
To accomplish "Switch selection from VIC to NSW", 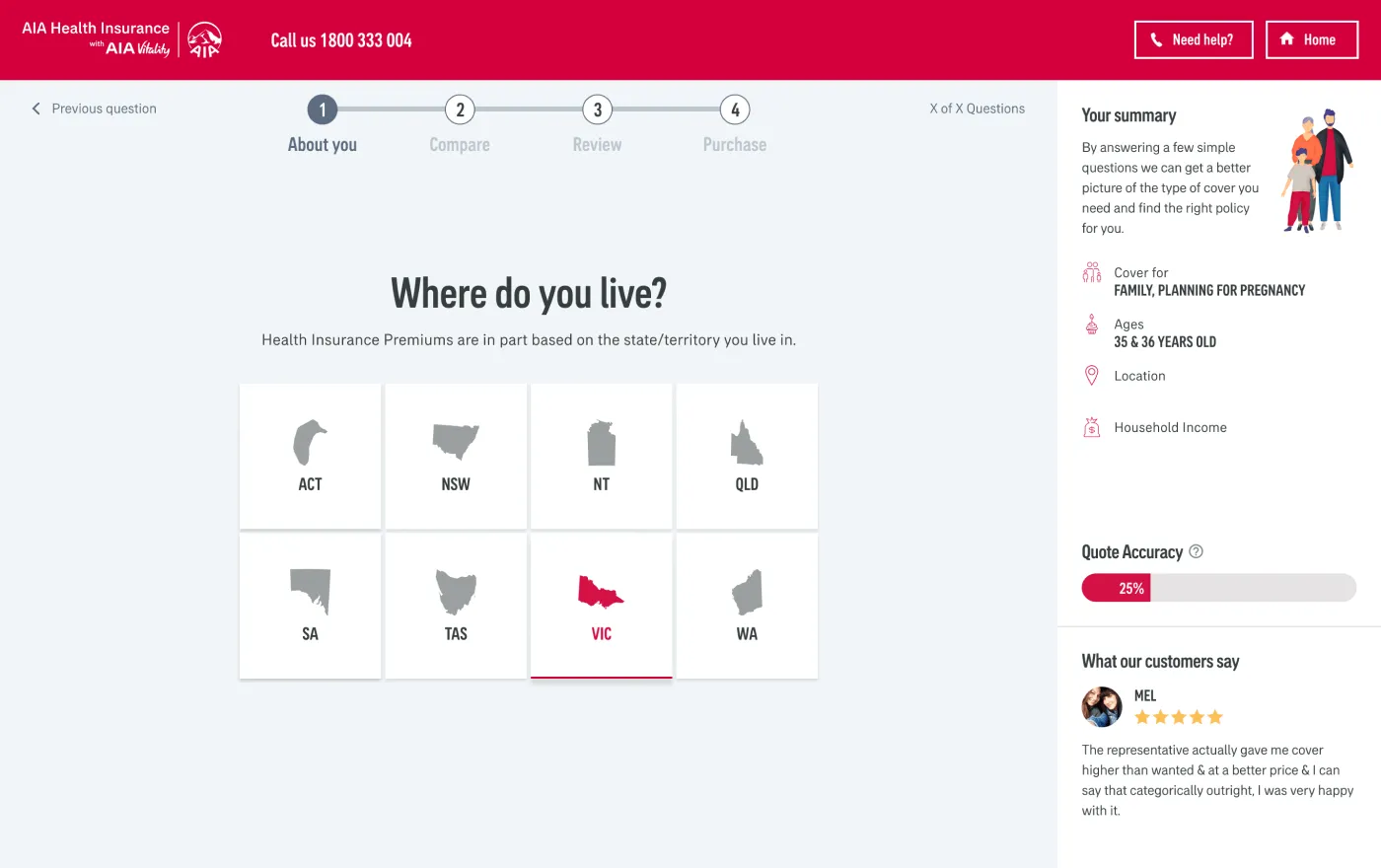I will 455,456.
